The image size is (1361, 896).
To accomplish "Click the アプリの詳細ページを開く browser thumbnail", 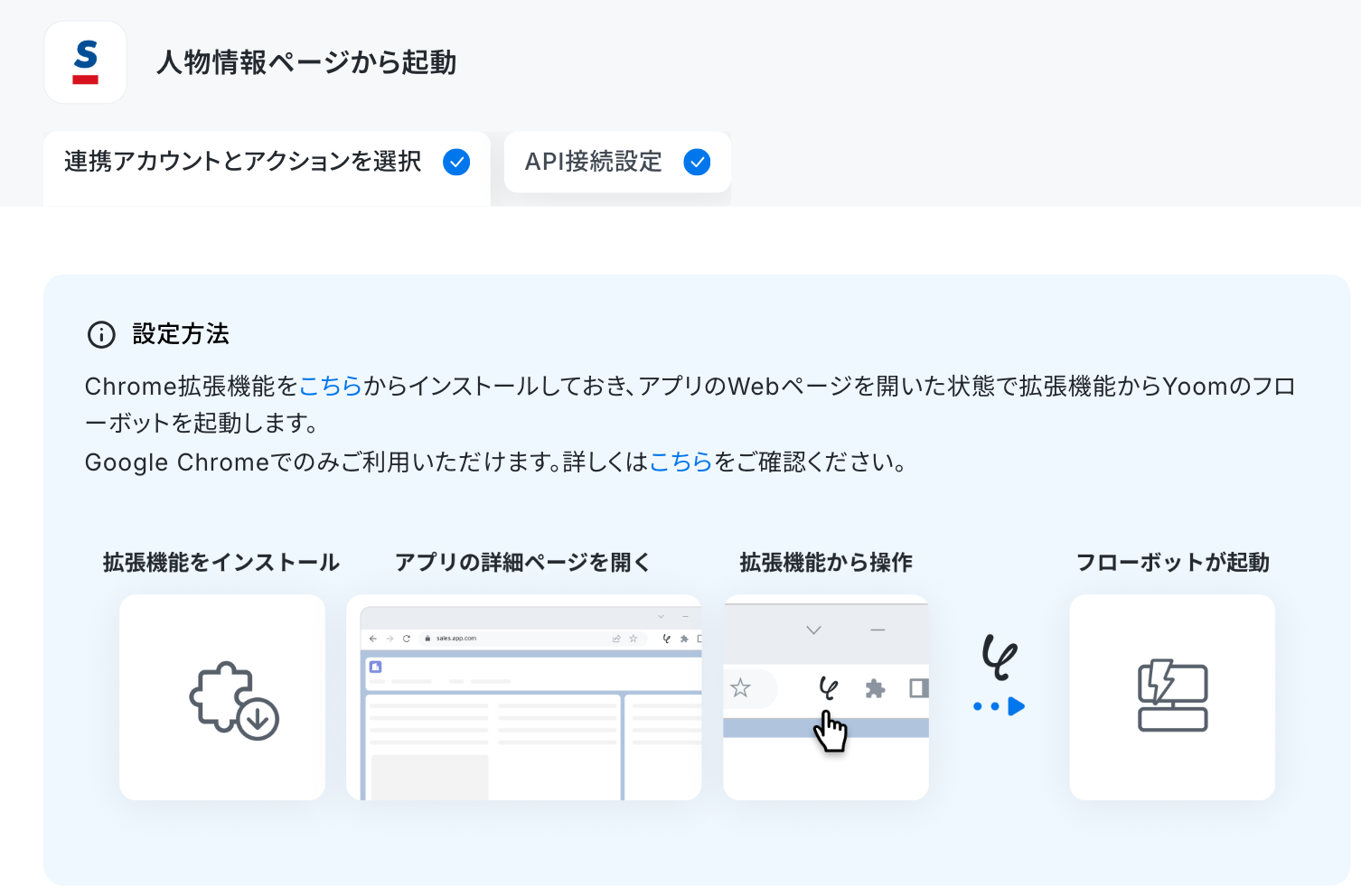I will [524, 697].
